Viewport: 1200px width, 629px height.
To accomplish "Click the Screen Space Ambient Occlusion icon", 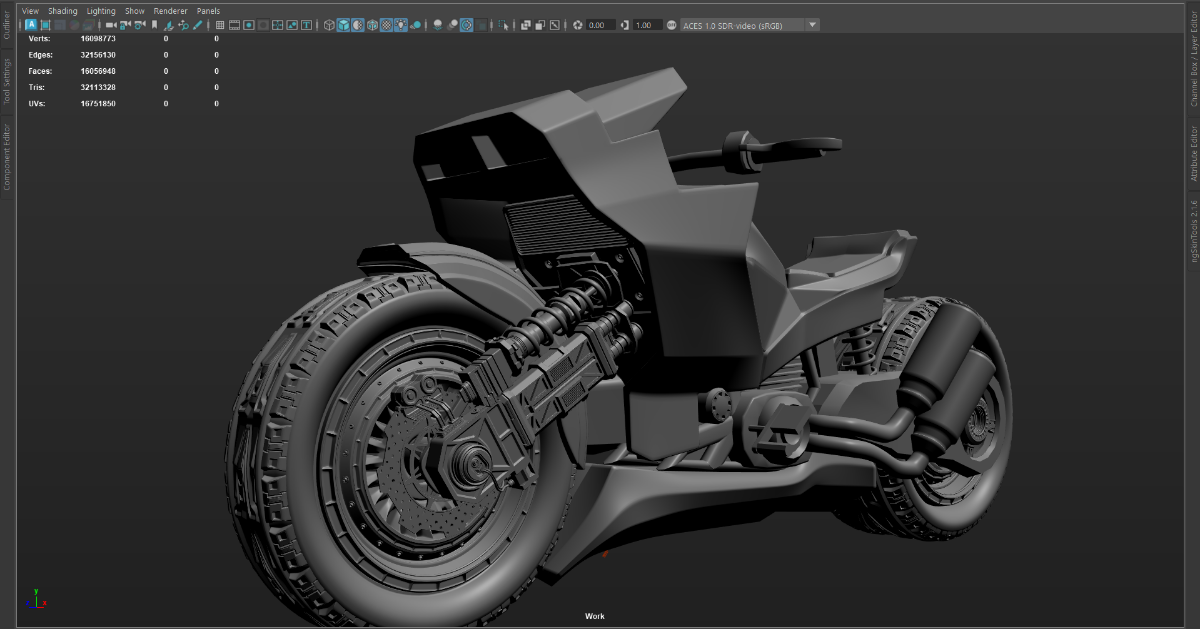I will (x=437, y=25).
